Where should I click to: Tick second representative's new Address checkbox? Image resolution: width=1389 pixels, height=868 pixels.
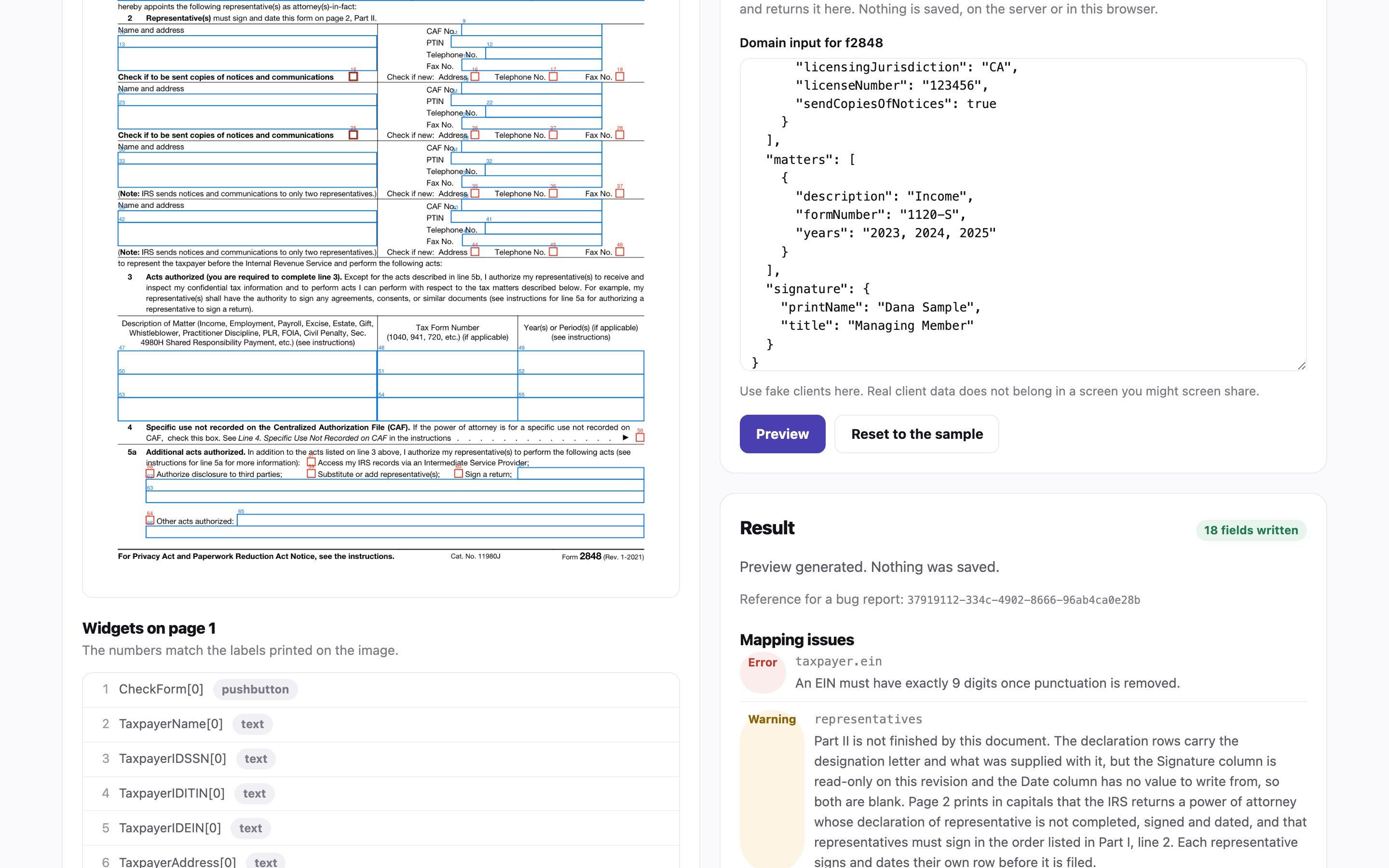tap(475, 135)
